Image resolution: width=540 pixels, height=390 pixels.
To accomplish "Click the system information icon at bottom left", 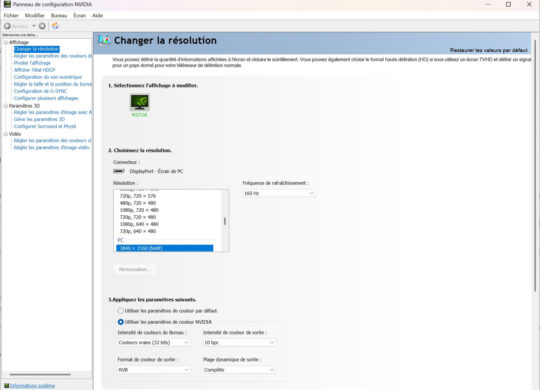I will (x=6, y=386).
